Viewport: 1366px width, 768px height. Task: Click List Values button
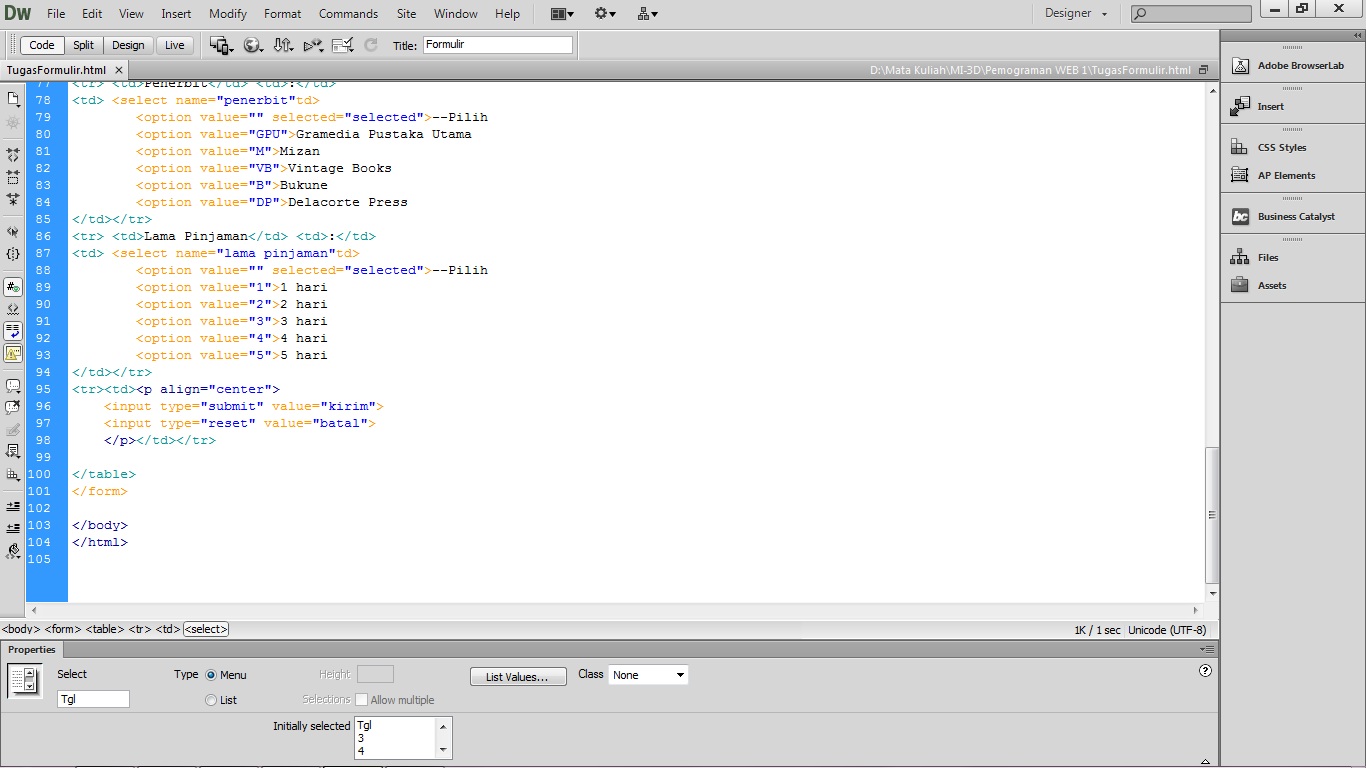[518, 677]
